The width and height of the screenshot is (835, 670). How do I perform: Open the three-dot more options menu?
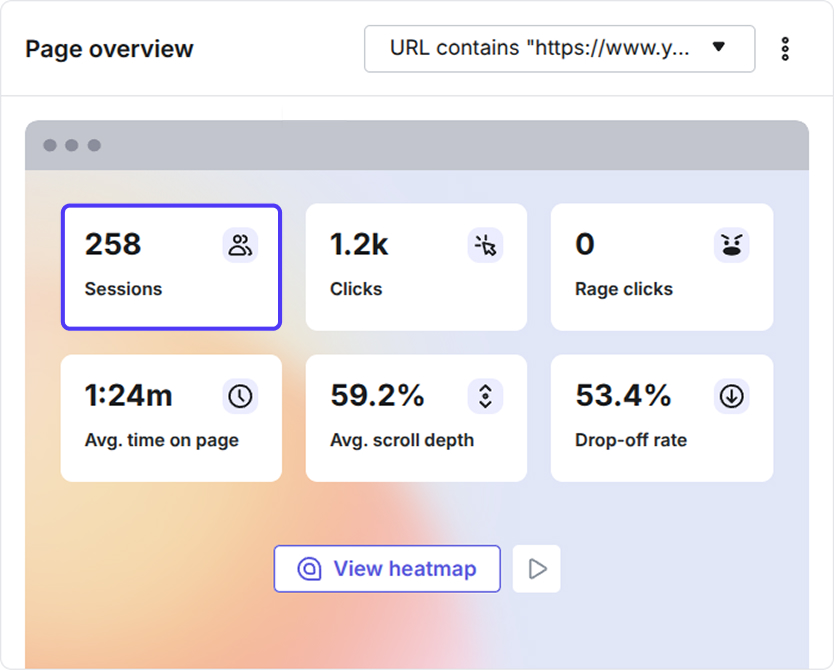click(x=785, y=49)
